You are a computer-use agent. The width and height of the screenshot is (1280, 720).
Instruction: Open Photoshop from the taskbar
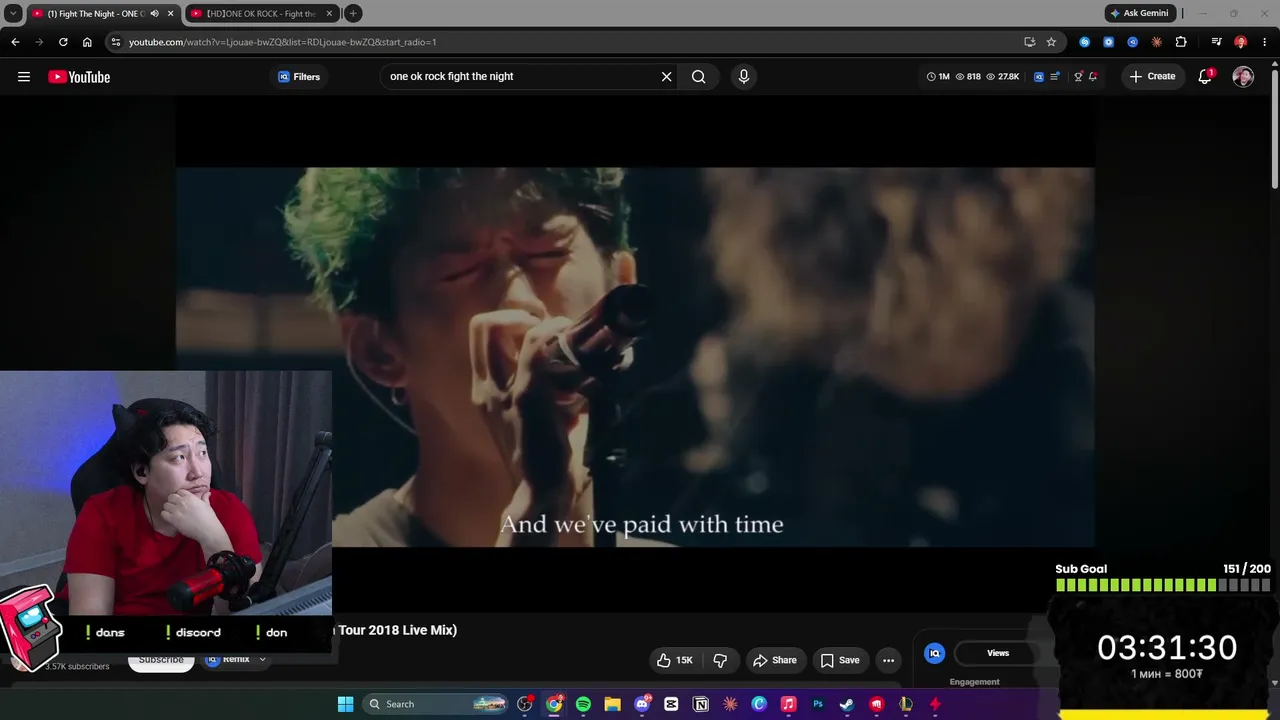pyautogui.click(x=818, y=704)
